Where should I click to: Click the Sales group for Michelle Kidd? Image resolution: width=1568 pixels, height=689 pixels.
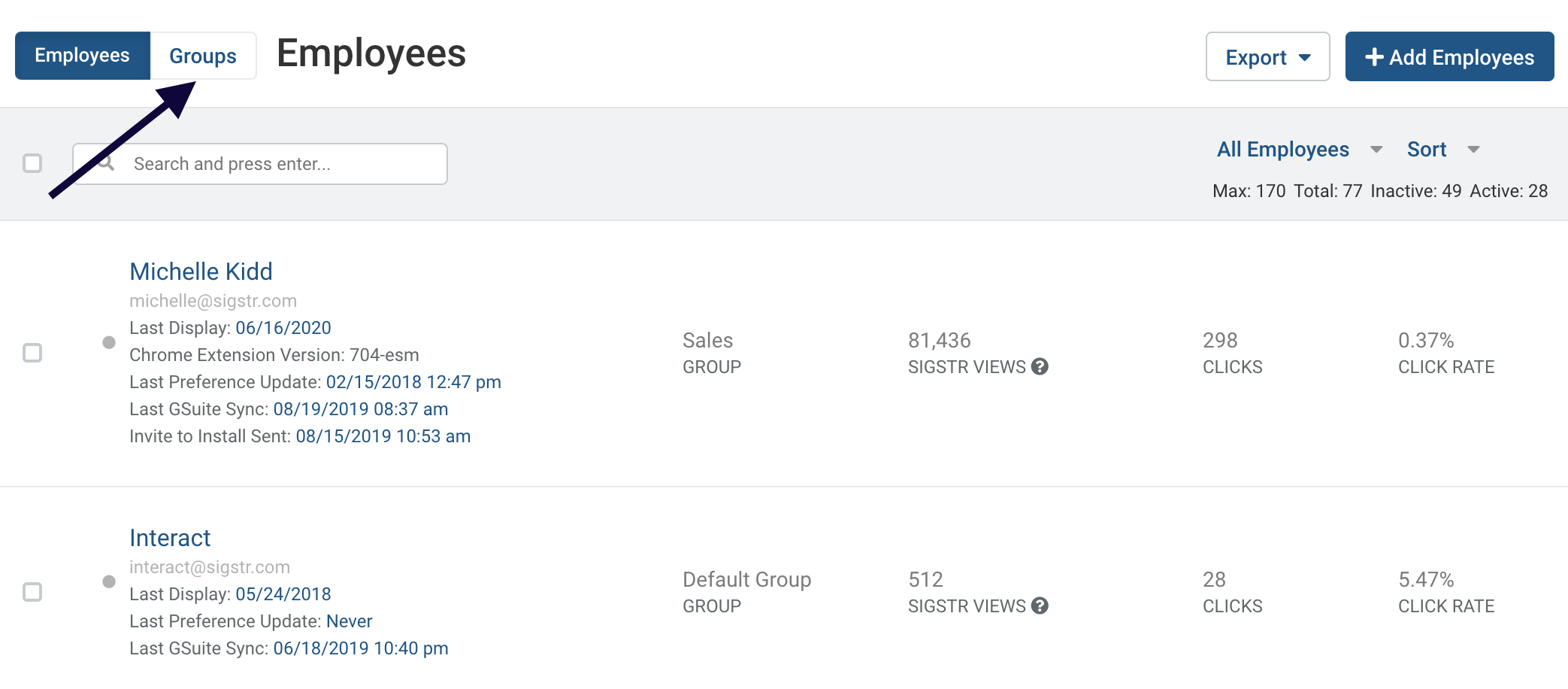pos(707,340)
